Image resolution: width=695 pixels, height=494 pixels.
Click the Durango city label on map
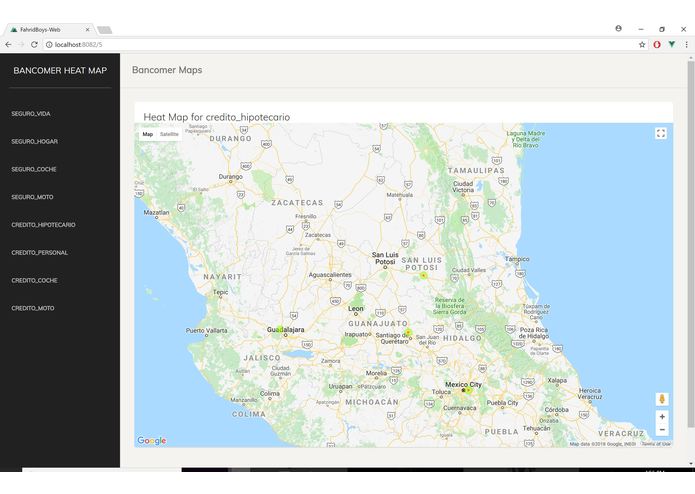coord(230,176)
